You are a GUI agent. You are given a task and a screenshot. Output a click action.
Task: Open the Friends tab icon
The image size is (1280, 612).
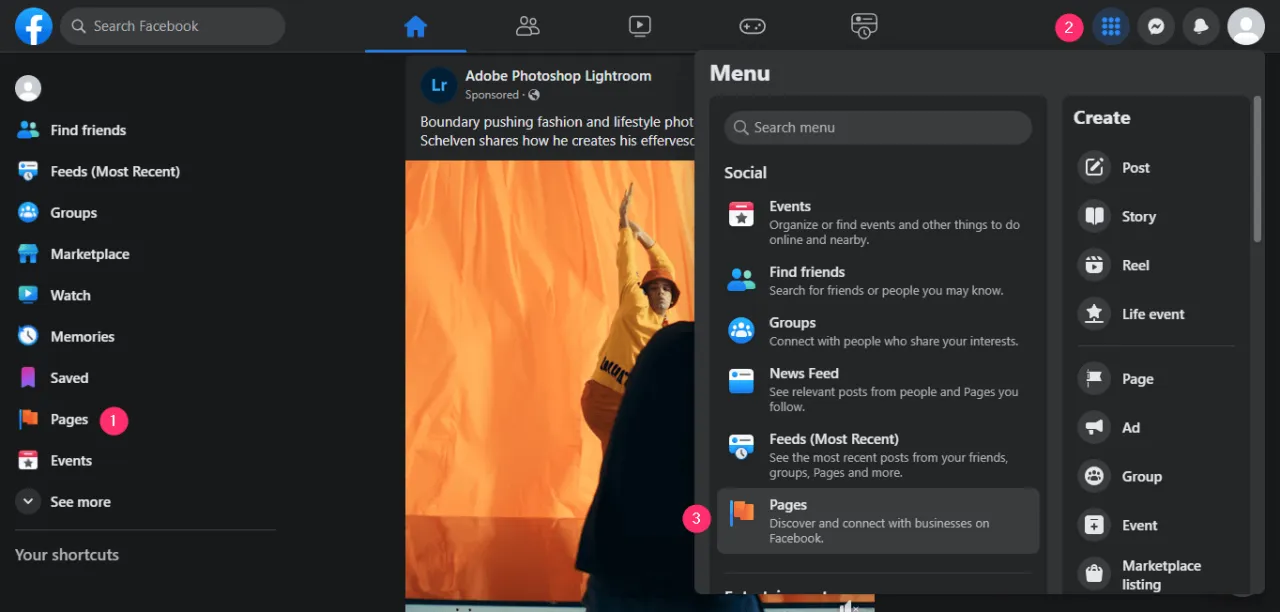527,26
